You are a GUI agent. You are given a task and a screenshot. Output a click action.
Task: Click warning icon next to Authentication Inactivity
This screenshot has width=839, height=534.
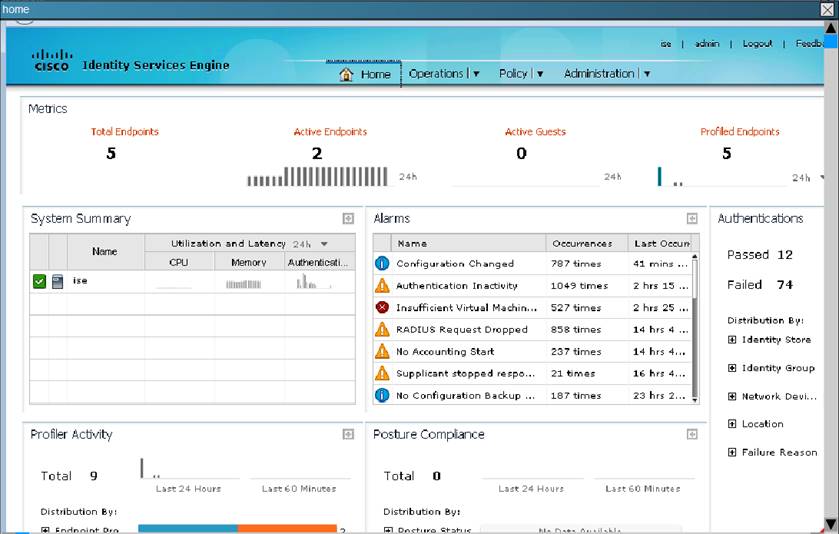(x=381, y=286)
